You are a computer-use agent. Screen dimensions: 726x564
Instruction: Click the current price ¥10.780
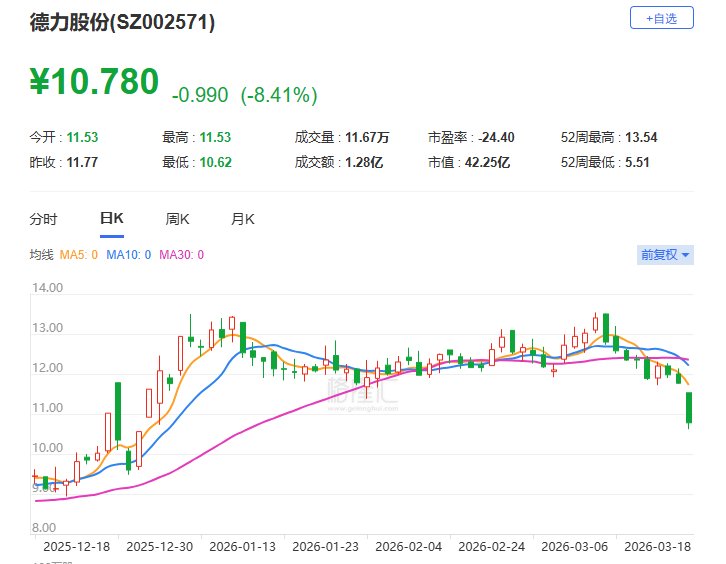tap(95, 82)
